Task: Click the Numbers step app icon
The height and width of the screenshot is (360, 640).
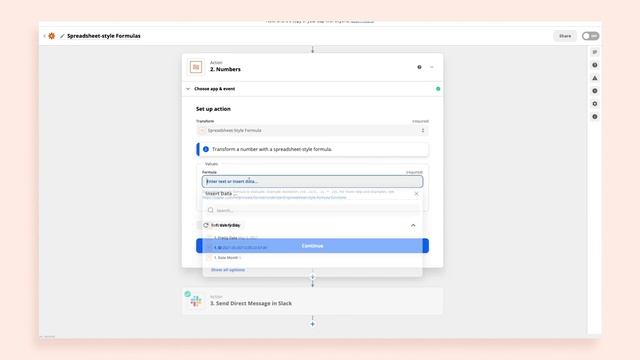Action: coord(196,67)
